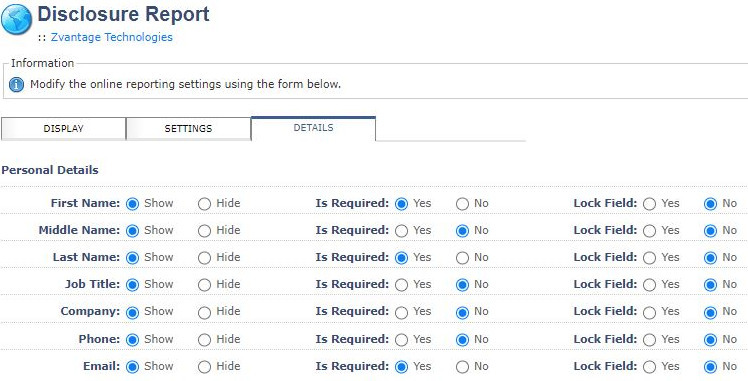Open the Zvantage Technologies link
The image size is (748, 381).
coord(112,37)
